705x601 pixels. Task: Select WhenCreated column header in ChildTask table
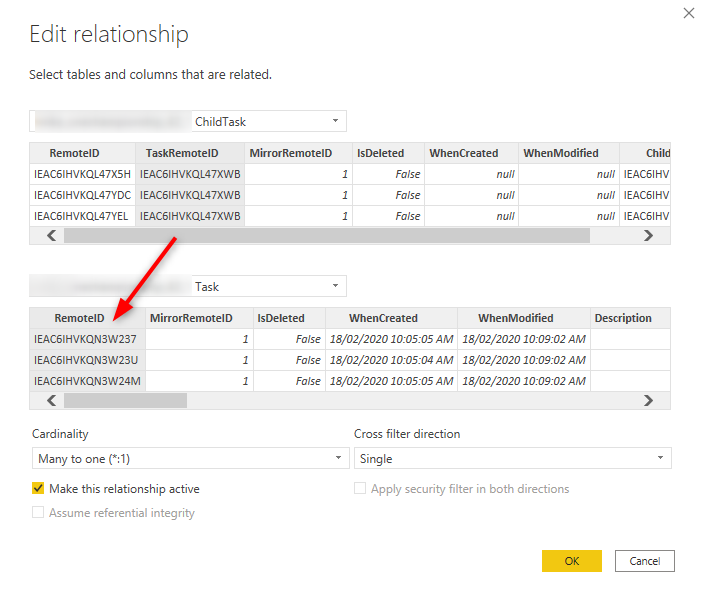[472, 153]
